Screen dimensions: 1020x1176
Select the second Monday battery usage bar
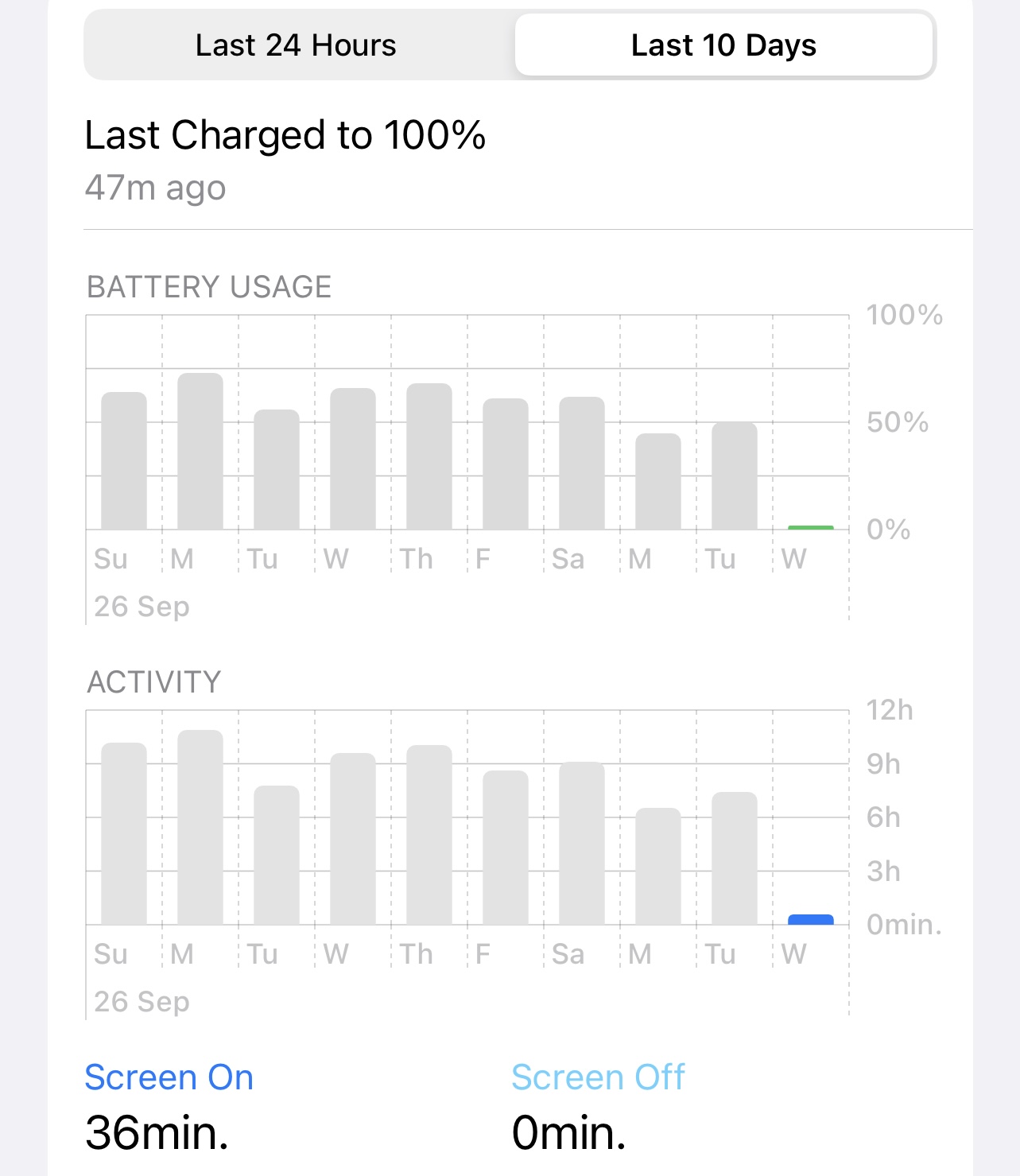point(658,481)
